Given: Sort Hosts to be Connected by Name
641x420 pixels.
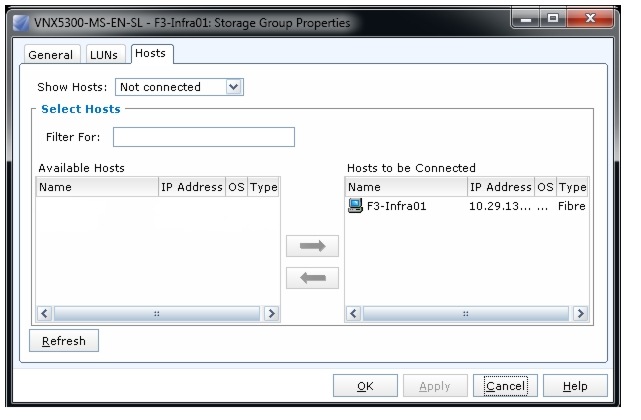Looking at the screenshot, I should (406, 187).
